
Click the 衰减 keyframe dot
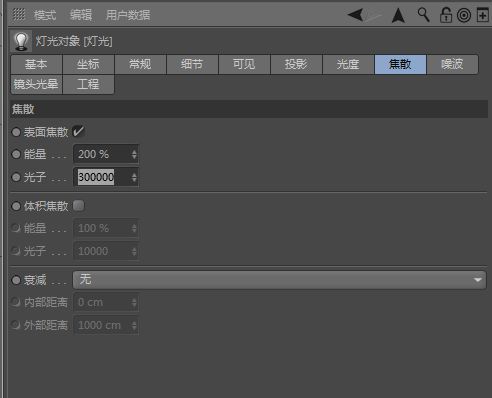[x=16, y=280]
